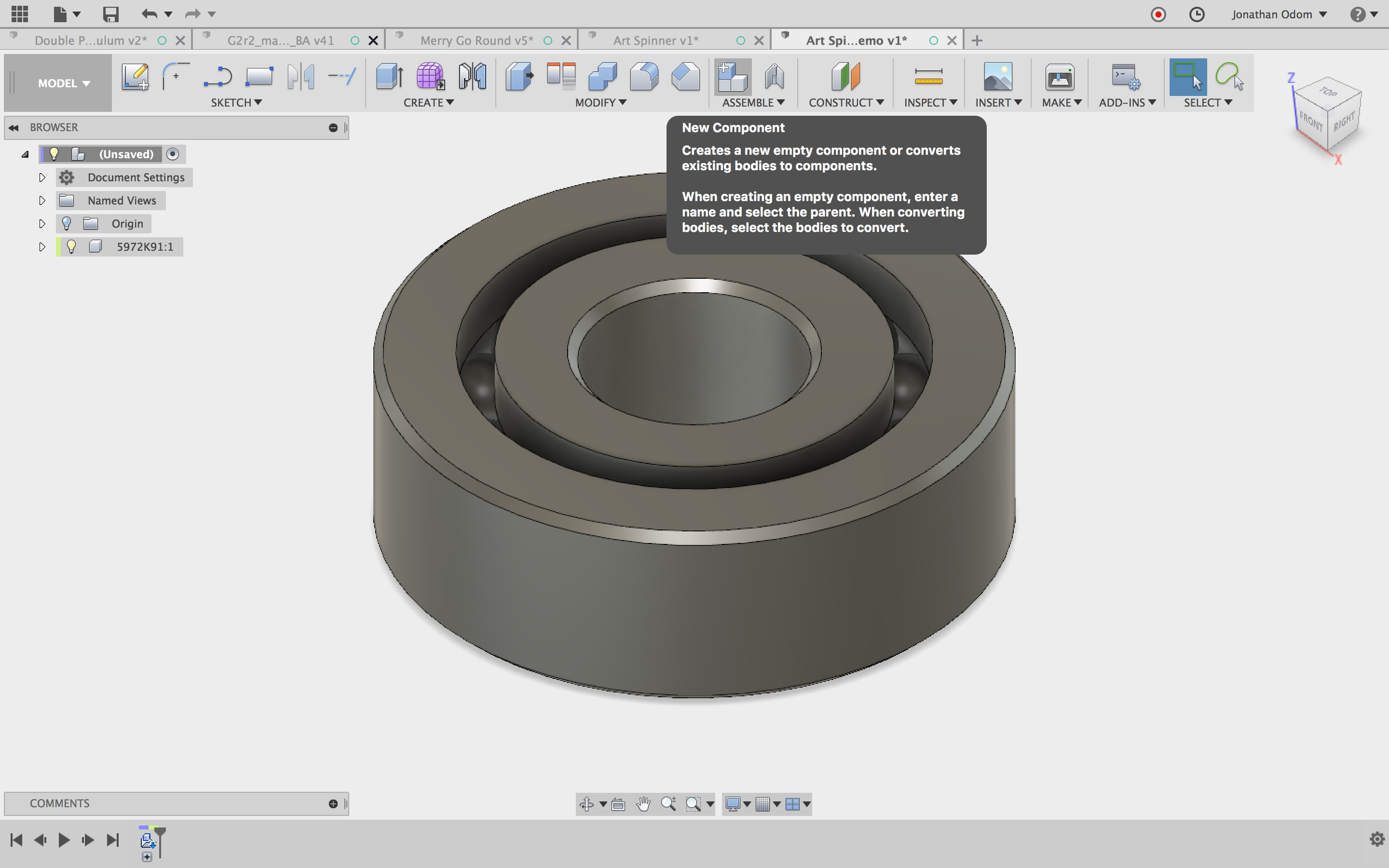
Task: Click the New Component icon
Action: pos(732,77)
